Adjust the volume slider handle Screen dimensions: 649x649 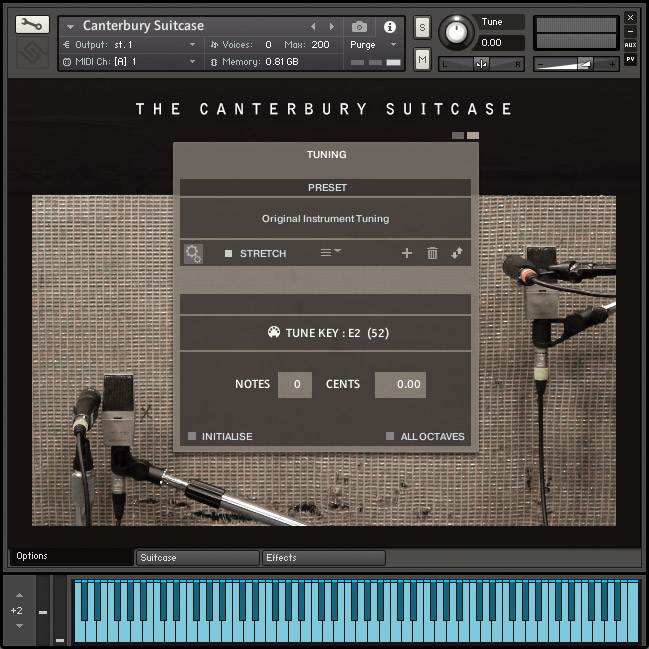pyautogui.click(x=584, y=64)
